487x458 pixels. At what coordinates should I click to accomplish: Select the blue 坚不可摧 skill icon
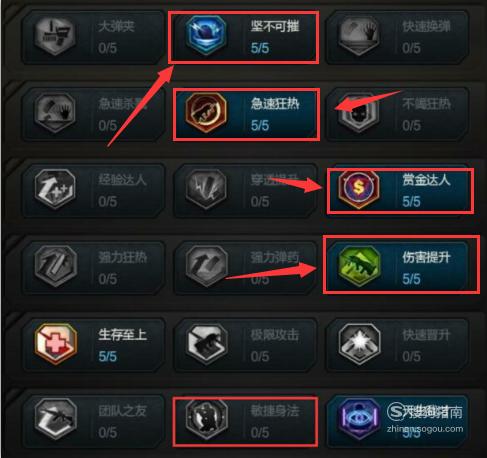pos(206,35)
